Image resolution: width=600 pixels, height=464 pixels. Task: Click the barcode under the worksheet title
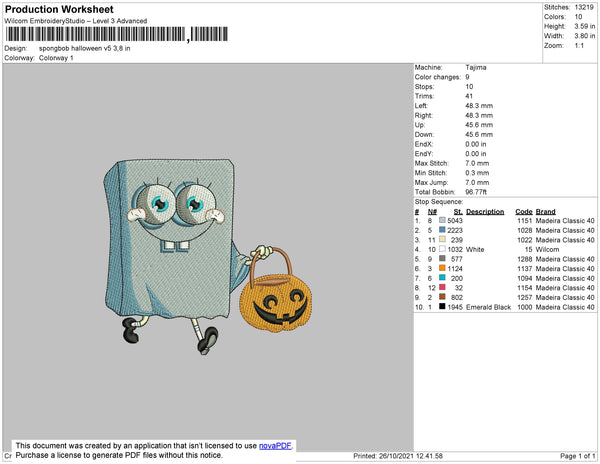pos(117,34)
